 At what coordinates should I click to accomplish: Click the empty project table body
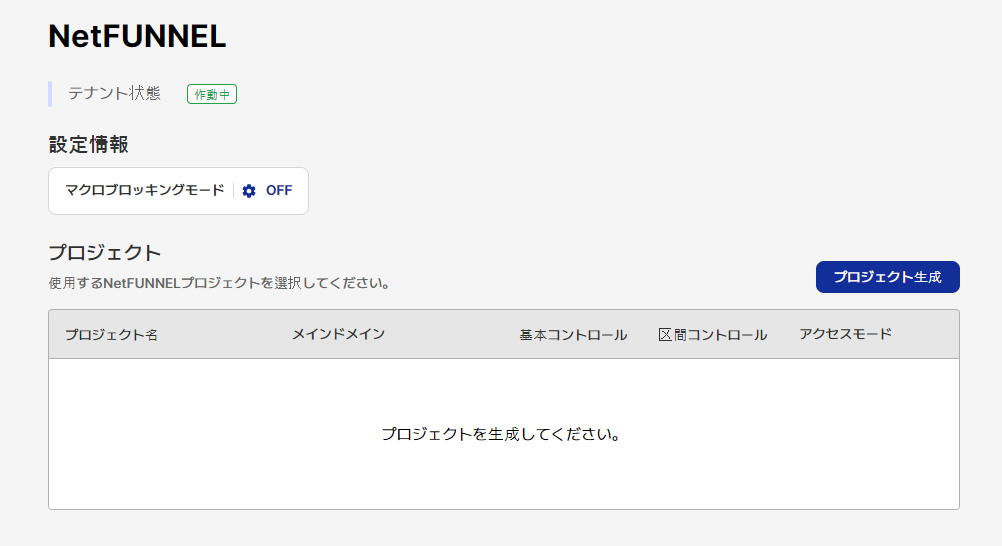504,433
